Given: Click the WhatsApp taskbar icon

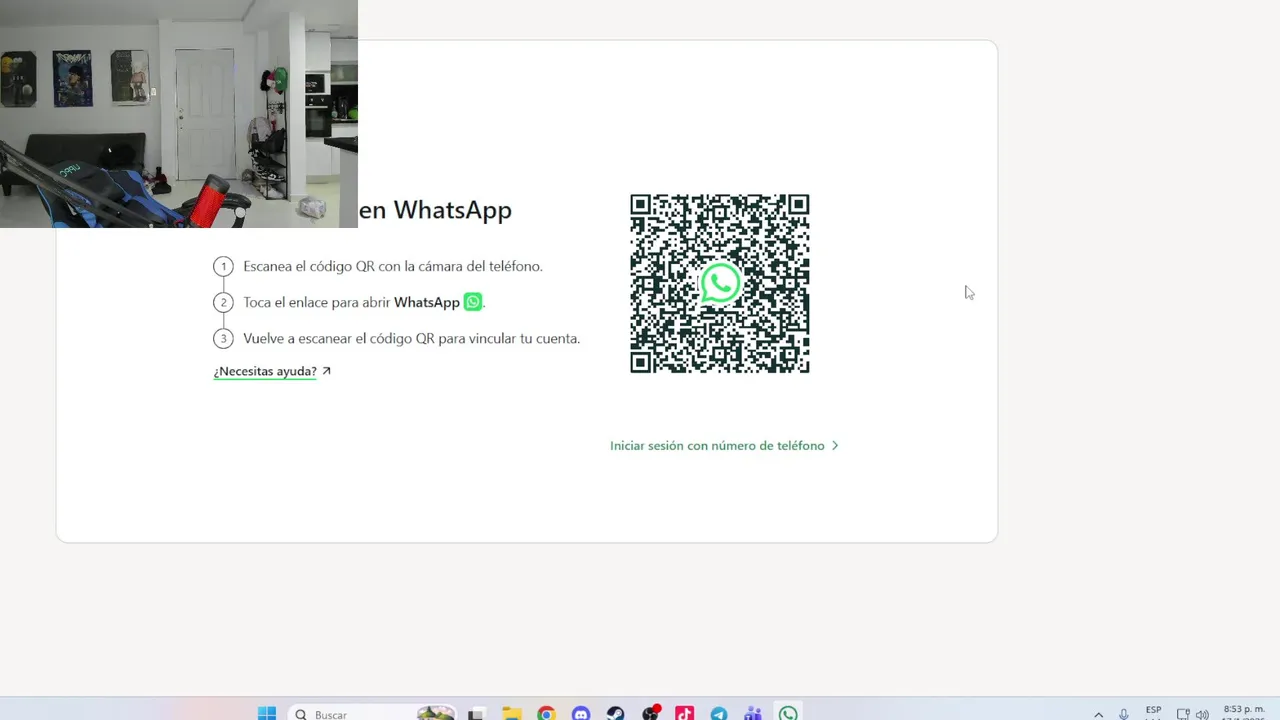Looking at the screenshot, I should pos(788,714).
